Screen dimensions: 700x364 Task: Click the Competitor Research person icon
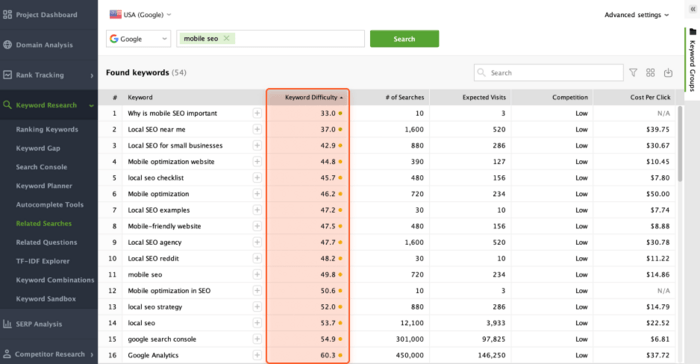[x=7, y=354]
